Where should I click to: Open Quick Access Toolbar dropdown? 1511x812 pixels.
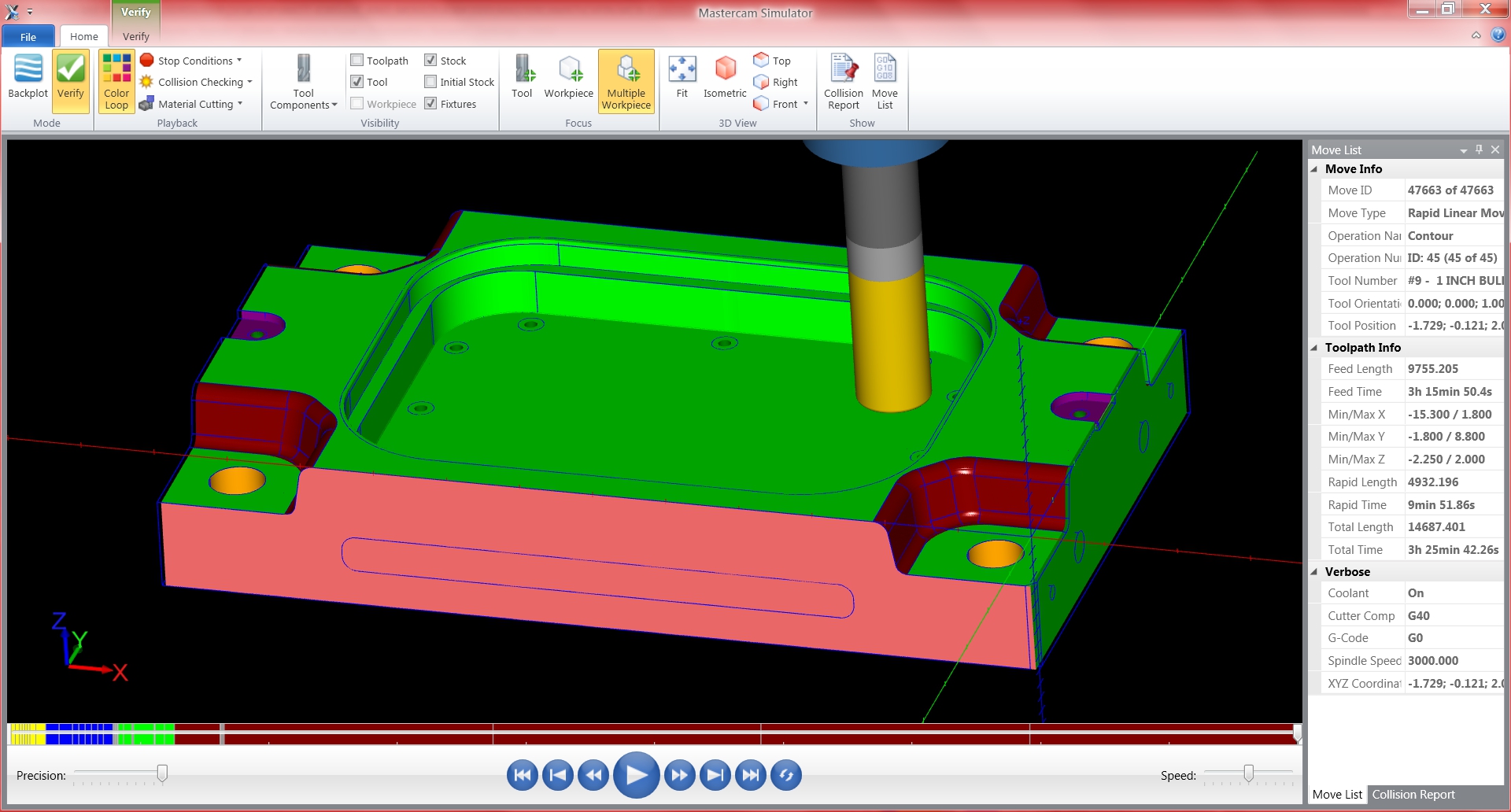[30, 12]
